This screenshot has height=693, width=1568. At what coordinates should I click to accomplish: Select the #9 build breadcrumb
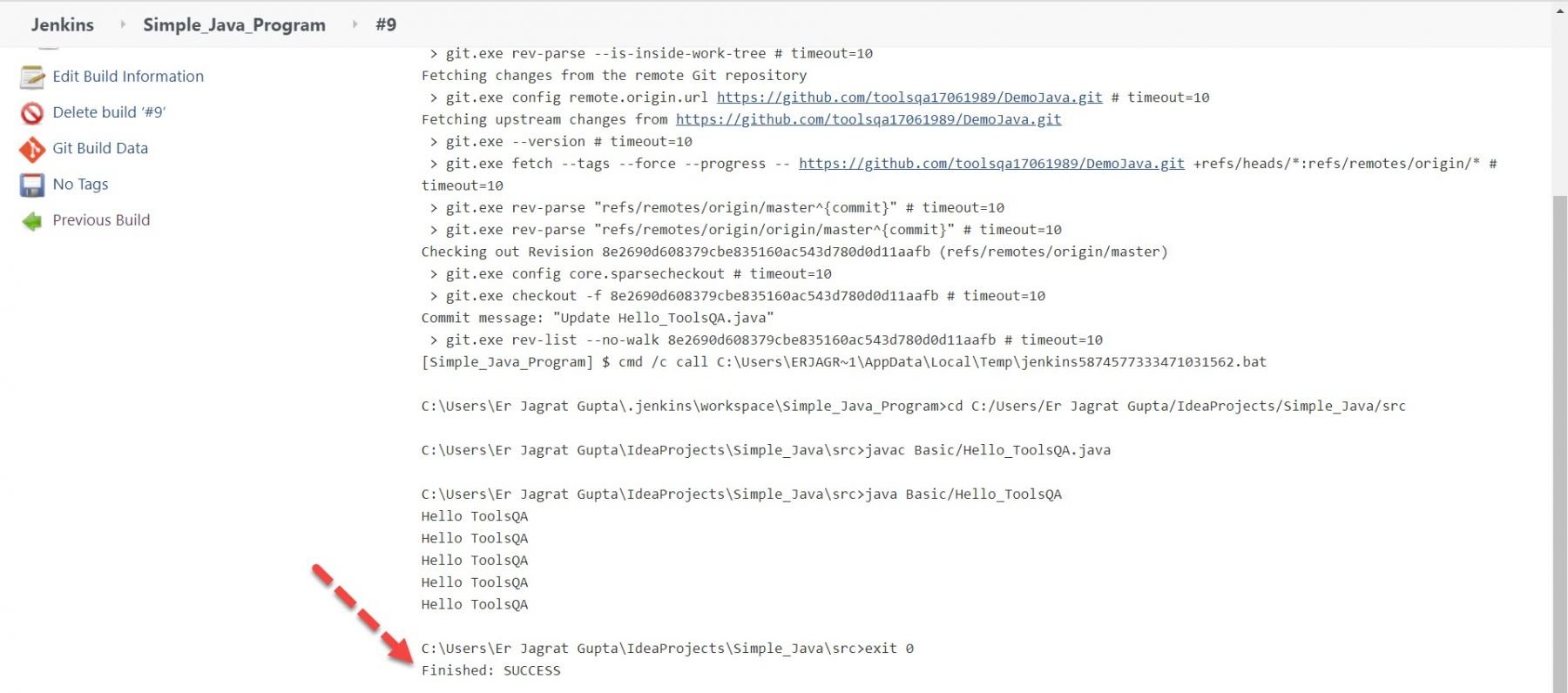tap(386, 24)
